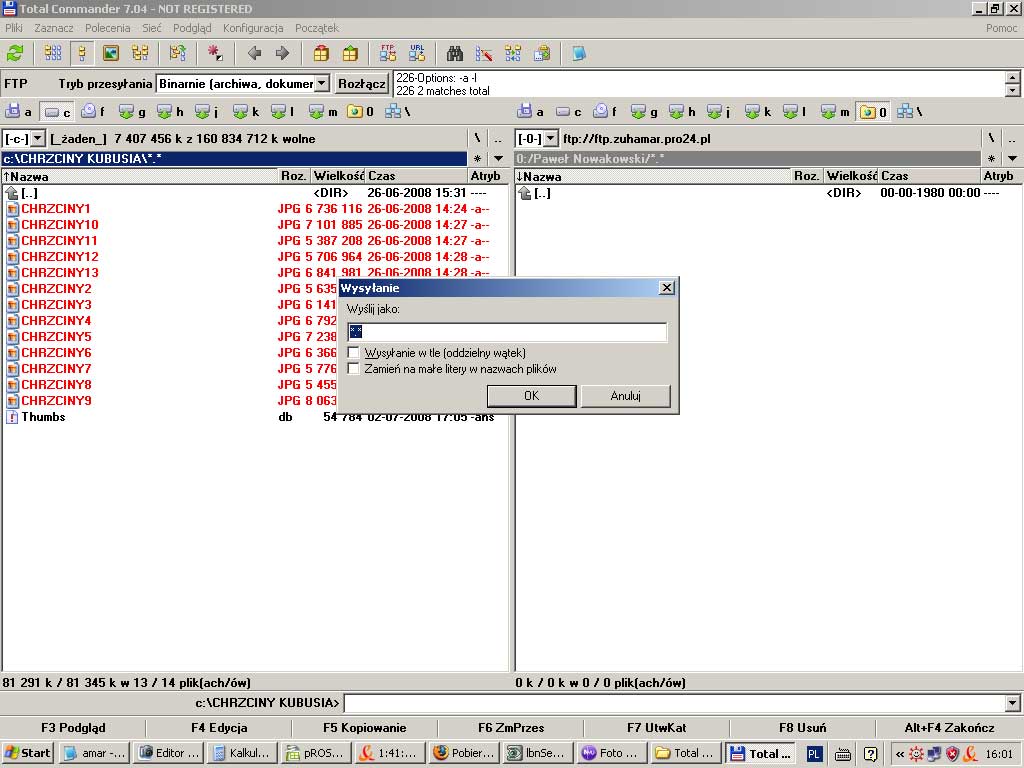Image resolution: width=1024 pixels, height=768 pixels.
Task: Open the Polecenia menu
Action: 107,28
